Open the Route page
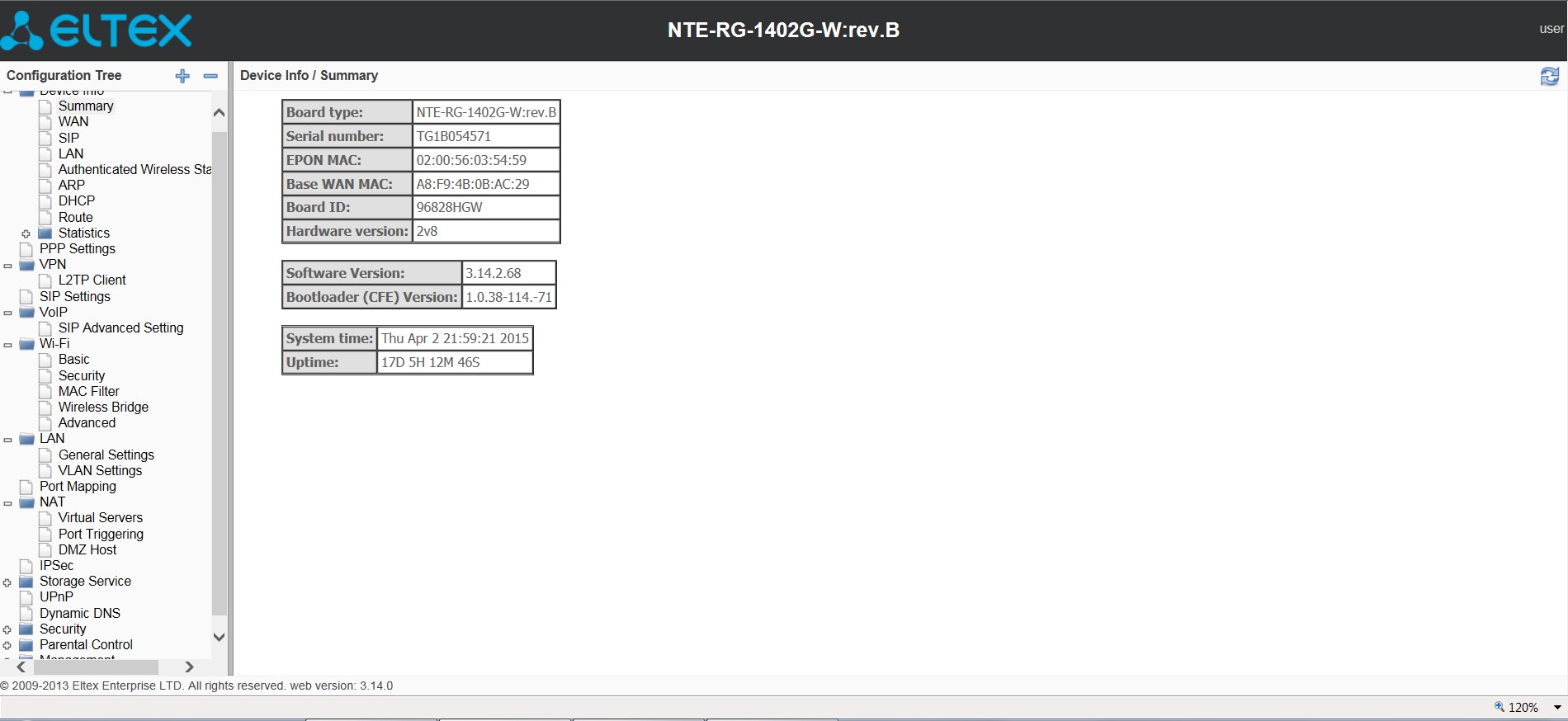The image size is (1568, 721). point(75,217)
